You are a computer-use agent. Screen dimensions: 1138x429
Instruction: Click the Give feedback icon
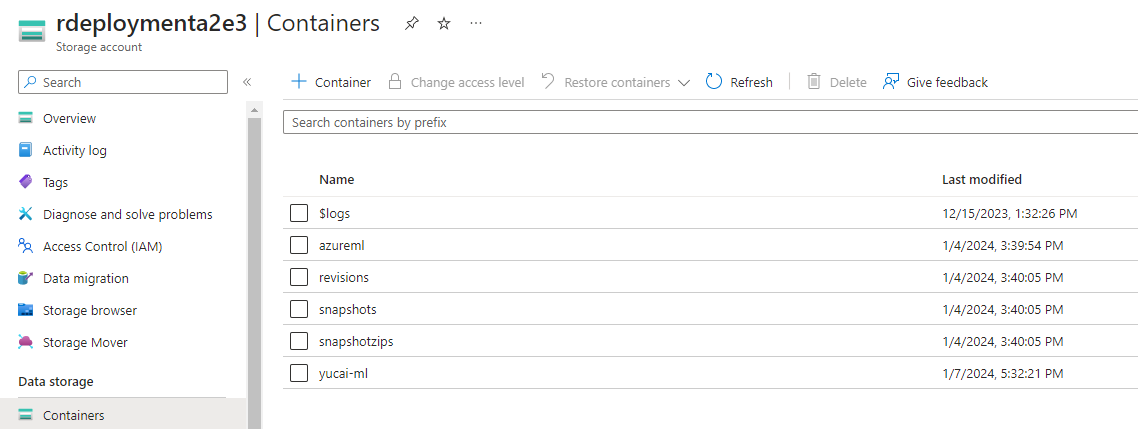[891, 82]
